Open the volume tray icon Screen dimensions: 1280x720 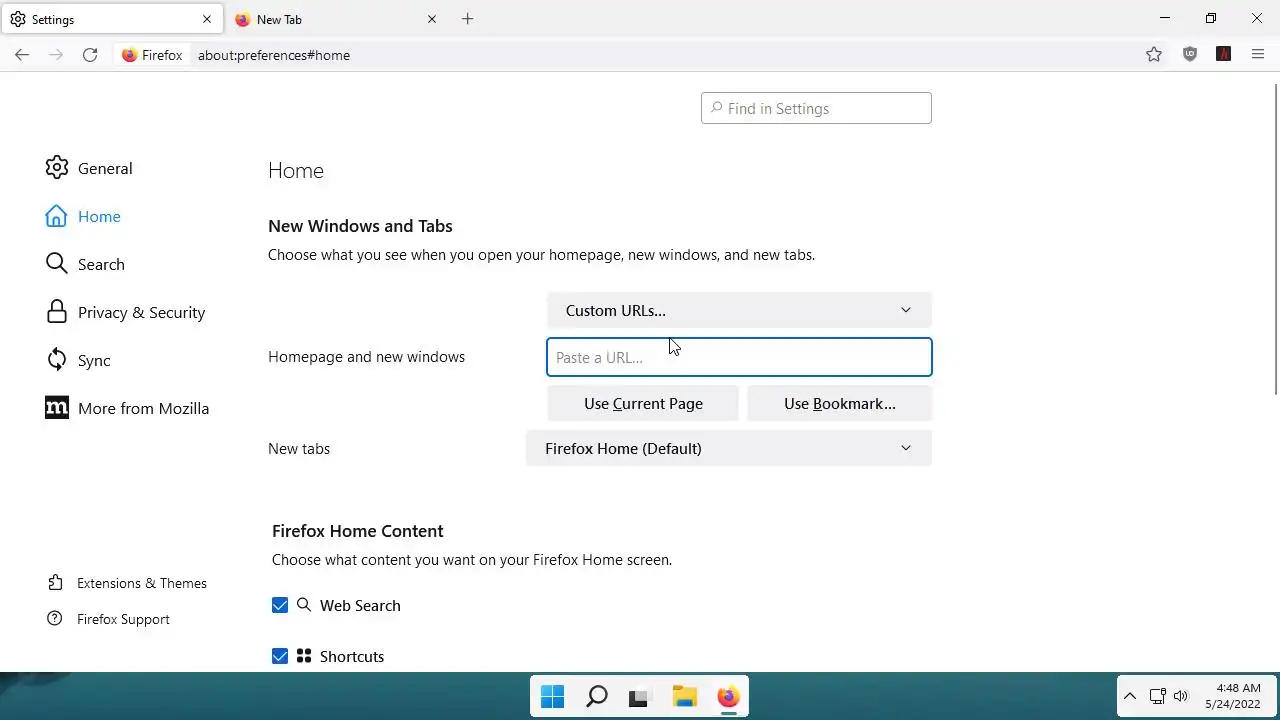pyautogui.click(x=1181, y=696)
